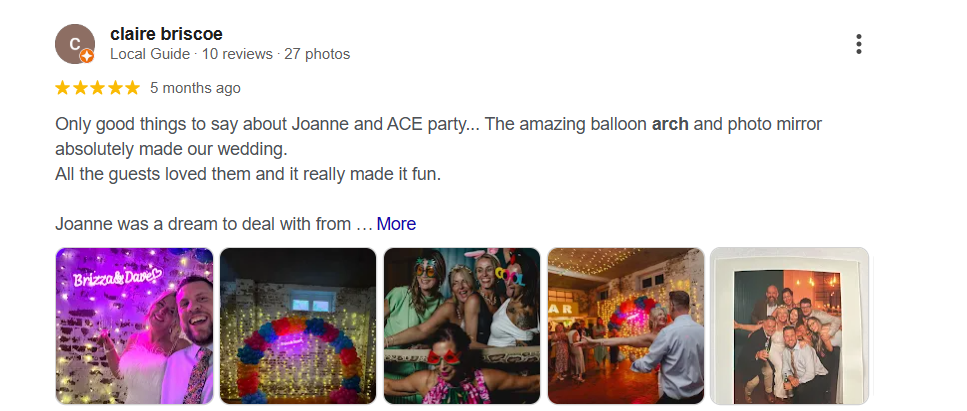967x411 pixels.
Task: Click the first yellow rating star
Action: pos(63,88)
